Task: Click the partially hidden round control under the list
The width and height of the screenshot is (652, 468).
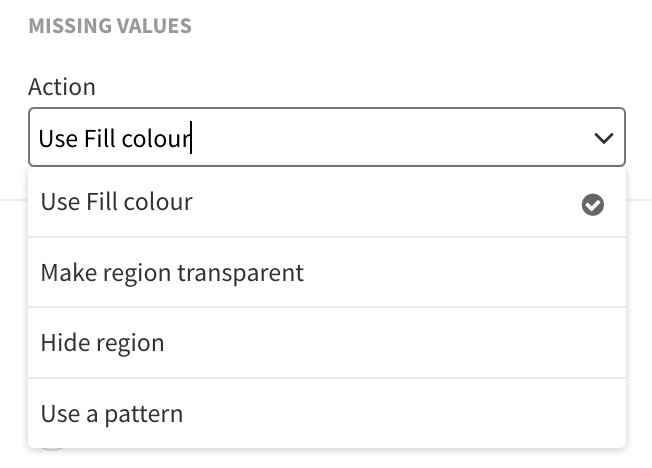Action: pyautogui.click(x=52, y=449)
